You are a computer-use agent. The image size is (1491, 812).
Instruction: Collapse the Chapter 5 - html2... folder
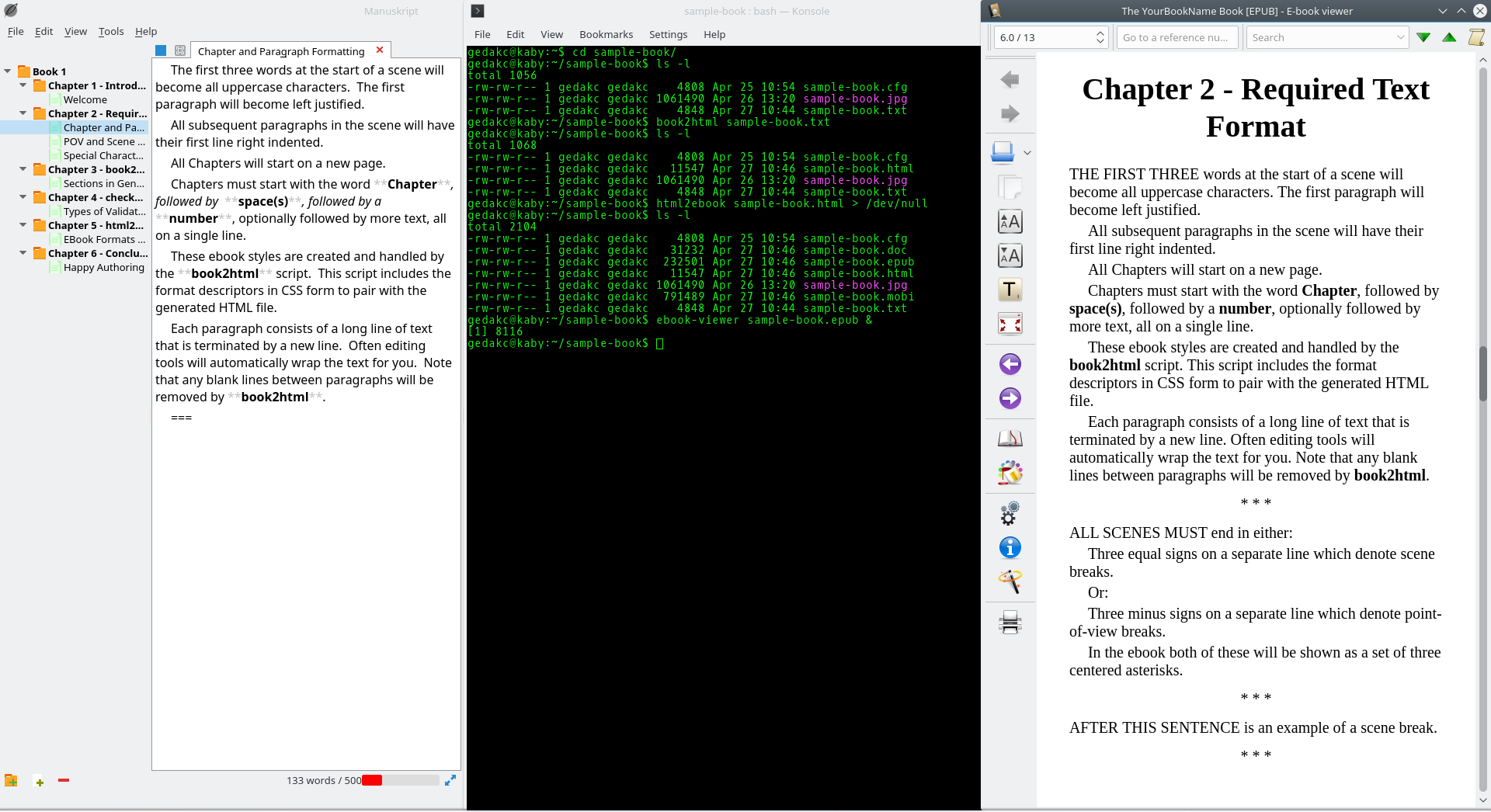coord(23,224)
